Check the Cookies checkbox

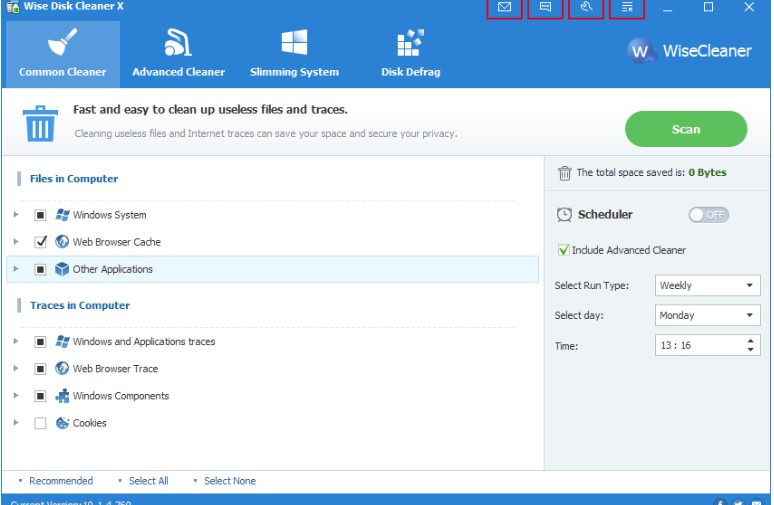pos(40,423)
